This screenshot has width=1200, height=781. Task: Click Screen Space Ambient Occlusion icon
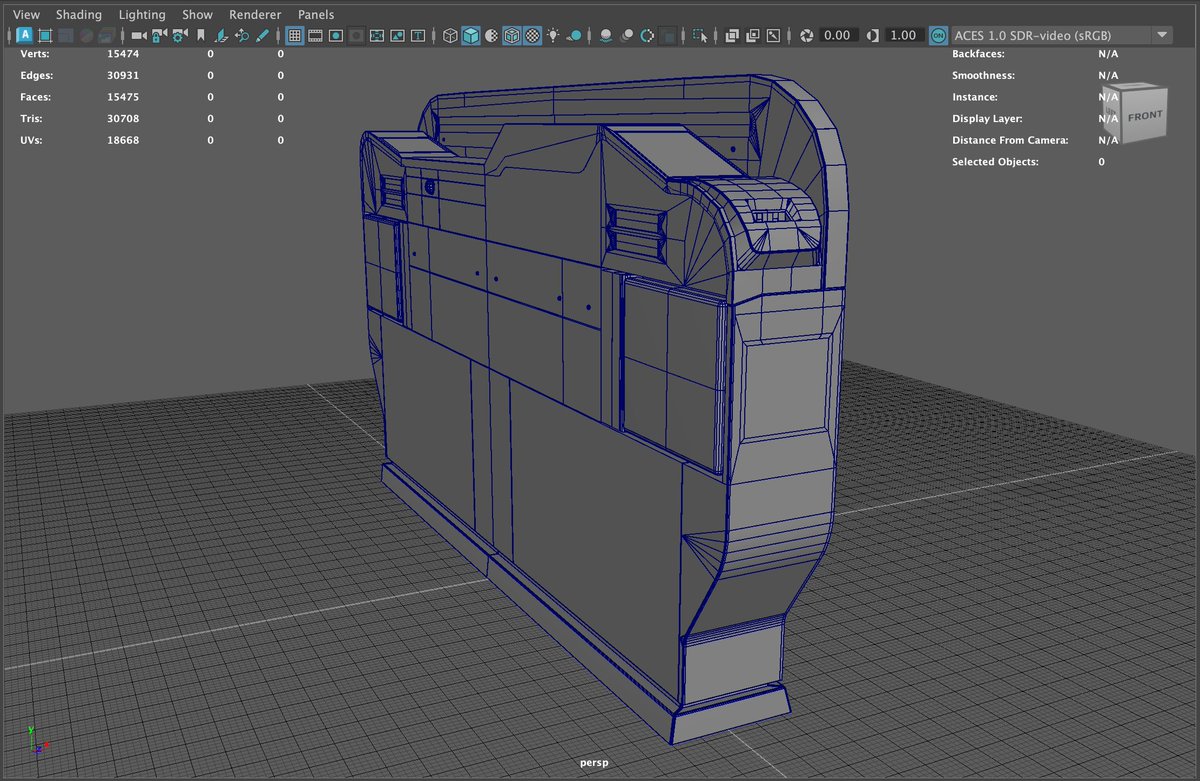pyautogui.click(x=606, y=35)
